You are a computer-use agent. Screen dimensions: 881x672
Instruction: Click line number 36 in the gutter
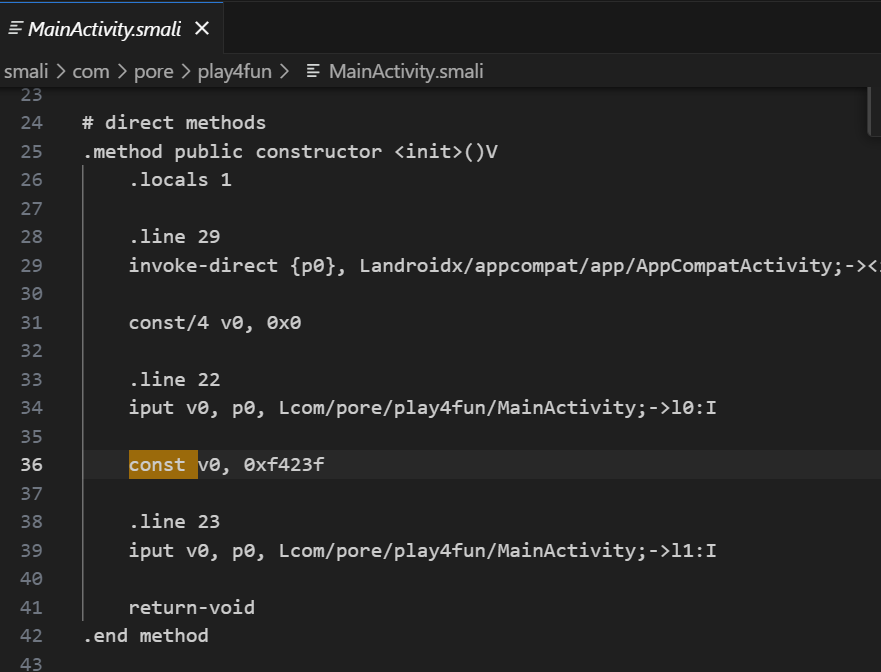(32, 465)
